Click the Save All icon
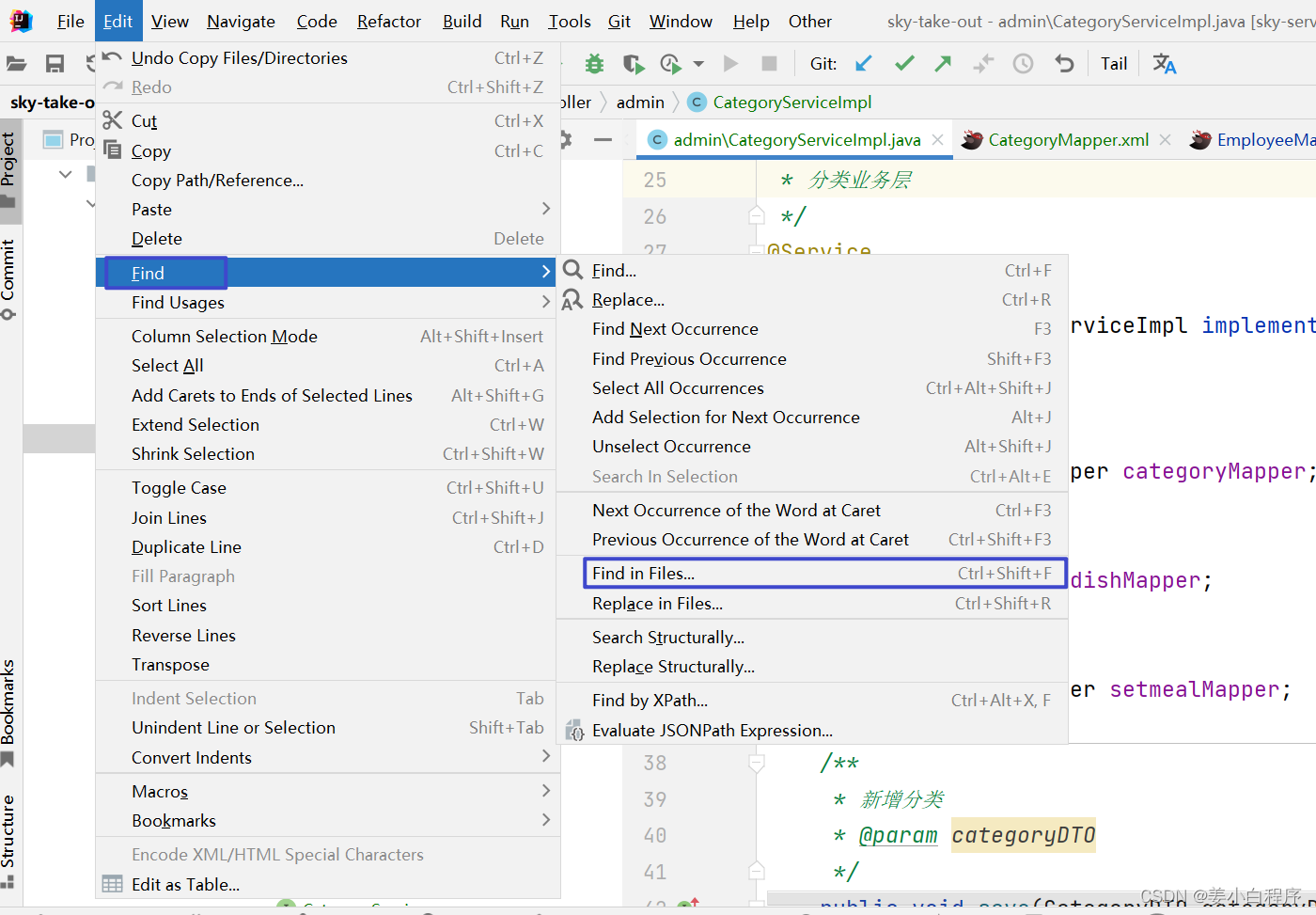The image size is (1316, 915). coord(54,63)
